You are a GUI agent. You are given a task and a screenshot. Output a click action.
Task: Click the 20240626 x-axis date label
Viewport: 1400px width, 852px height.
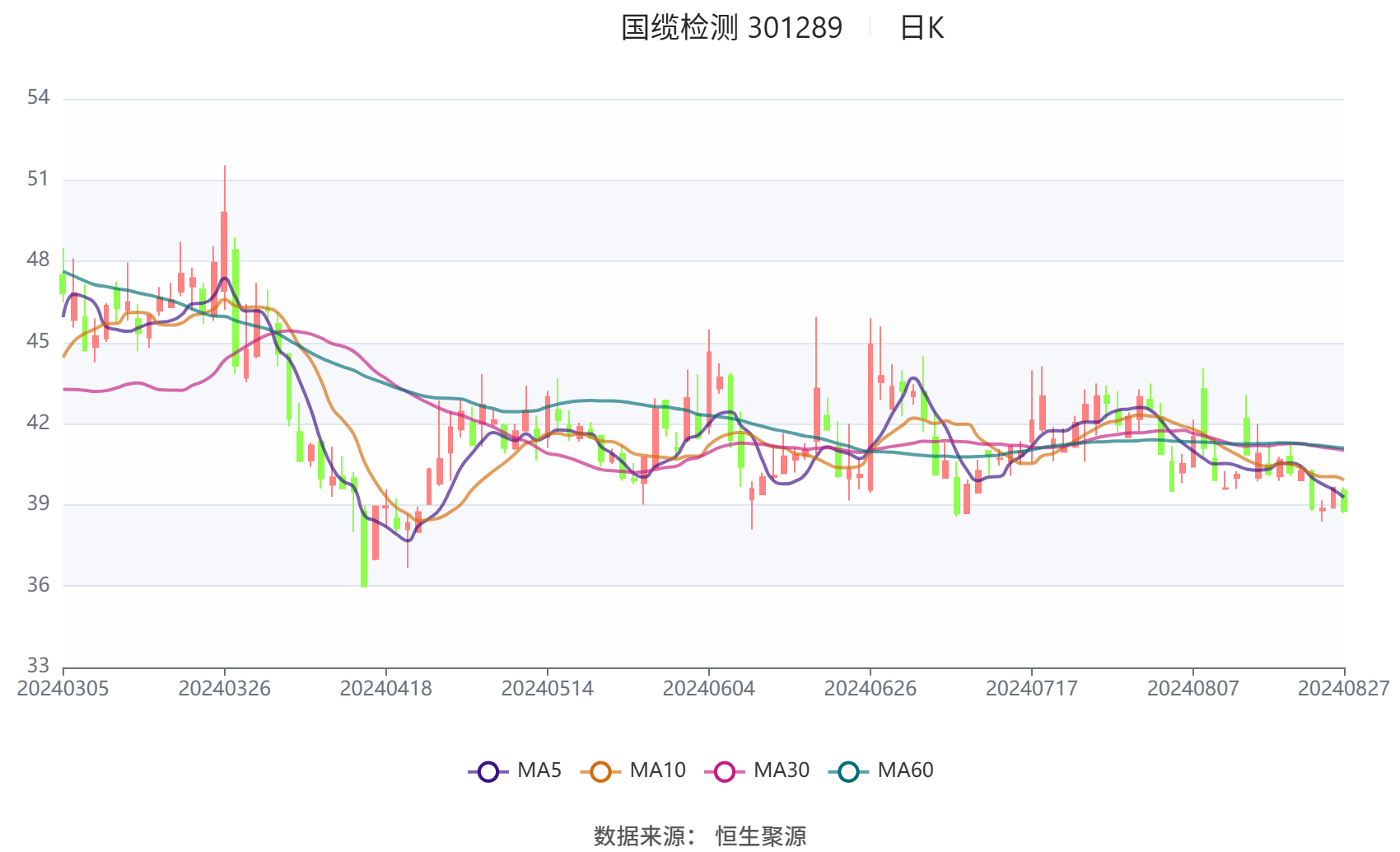tap(870, 689)
